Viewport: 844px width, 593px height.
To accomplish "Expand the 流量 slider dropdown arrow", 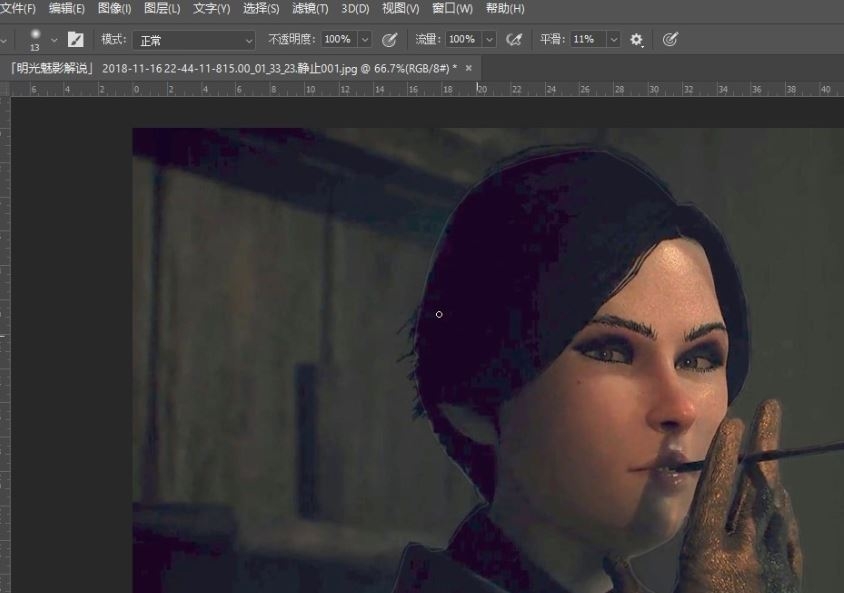I will pos(489,39).
